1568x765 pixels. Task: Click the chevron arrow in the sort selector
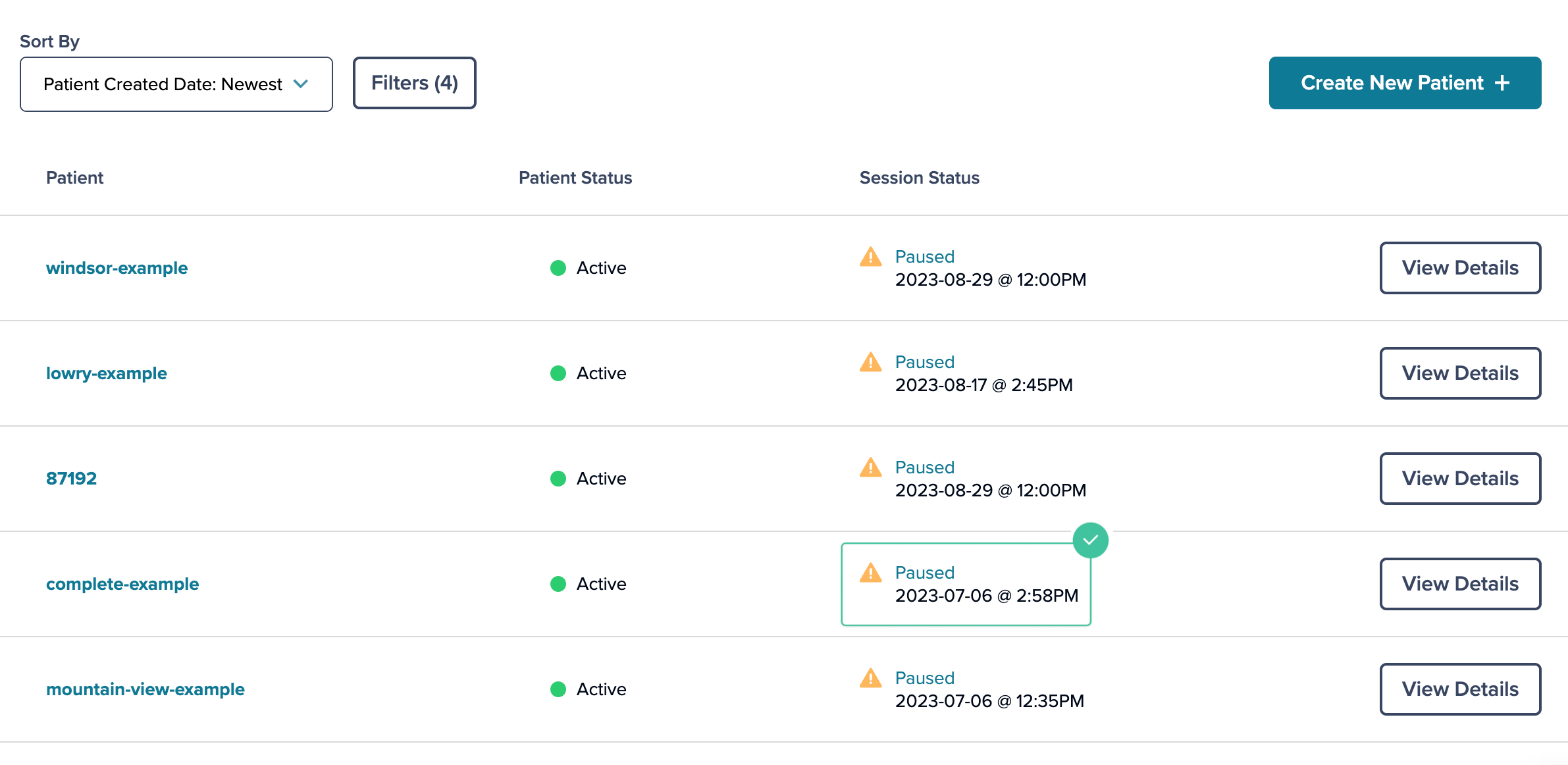coord(301,84)
